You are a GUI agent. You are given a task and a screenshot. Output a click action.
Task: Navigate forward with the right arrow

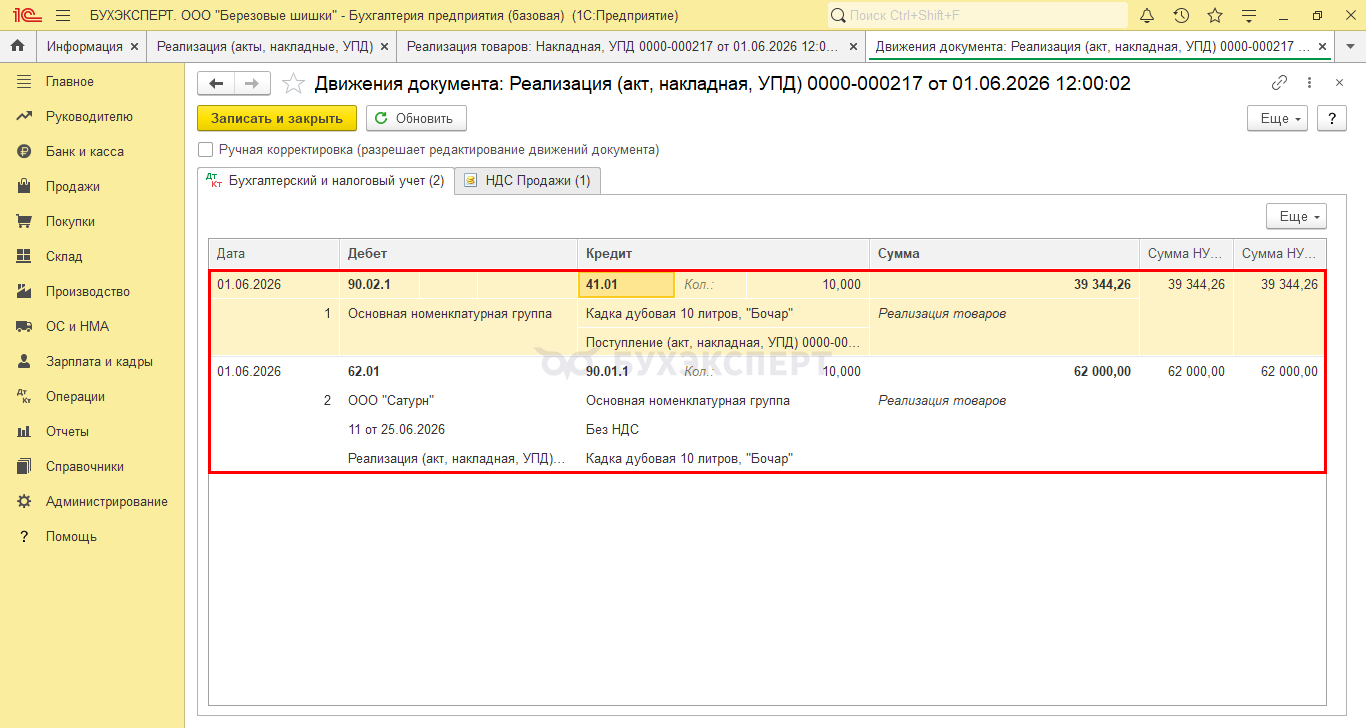[x=252, y=84]
